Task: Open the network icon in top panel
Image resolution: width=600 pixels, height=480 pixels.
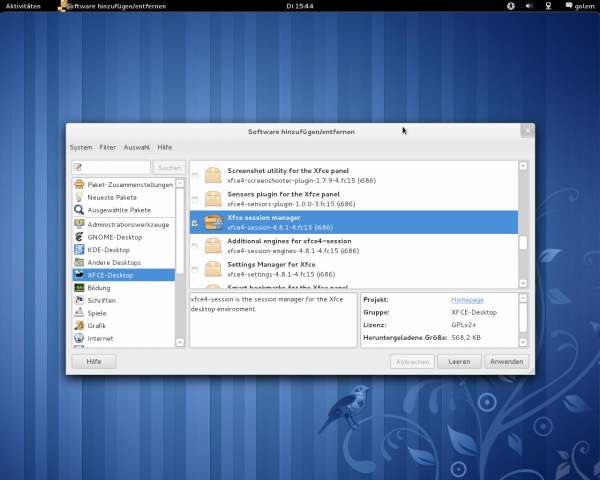Action: coord(548,6)
